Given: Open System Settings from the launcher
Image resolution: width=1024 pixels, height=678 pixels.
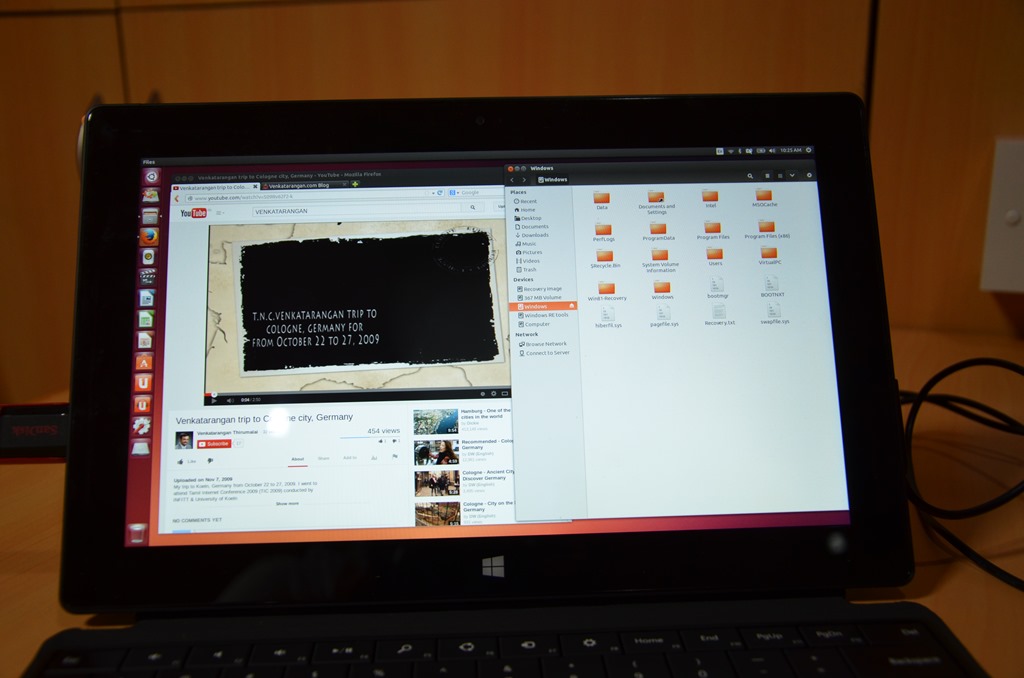Looking at the screenshot, I should [142, 426].
